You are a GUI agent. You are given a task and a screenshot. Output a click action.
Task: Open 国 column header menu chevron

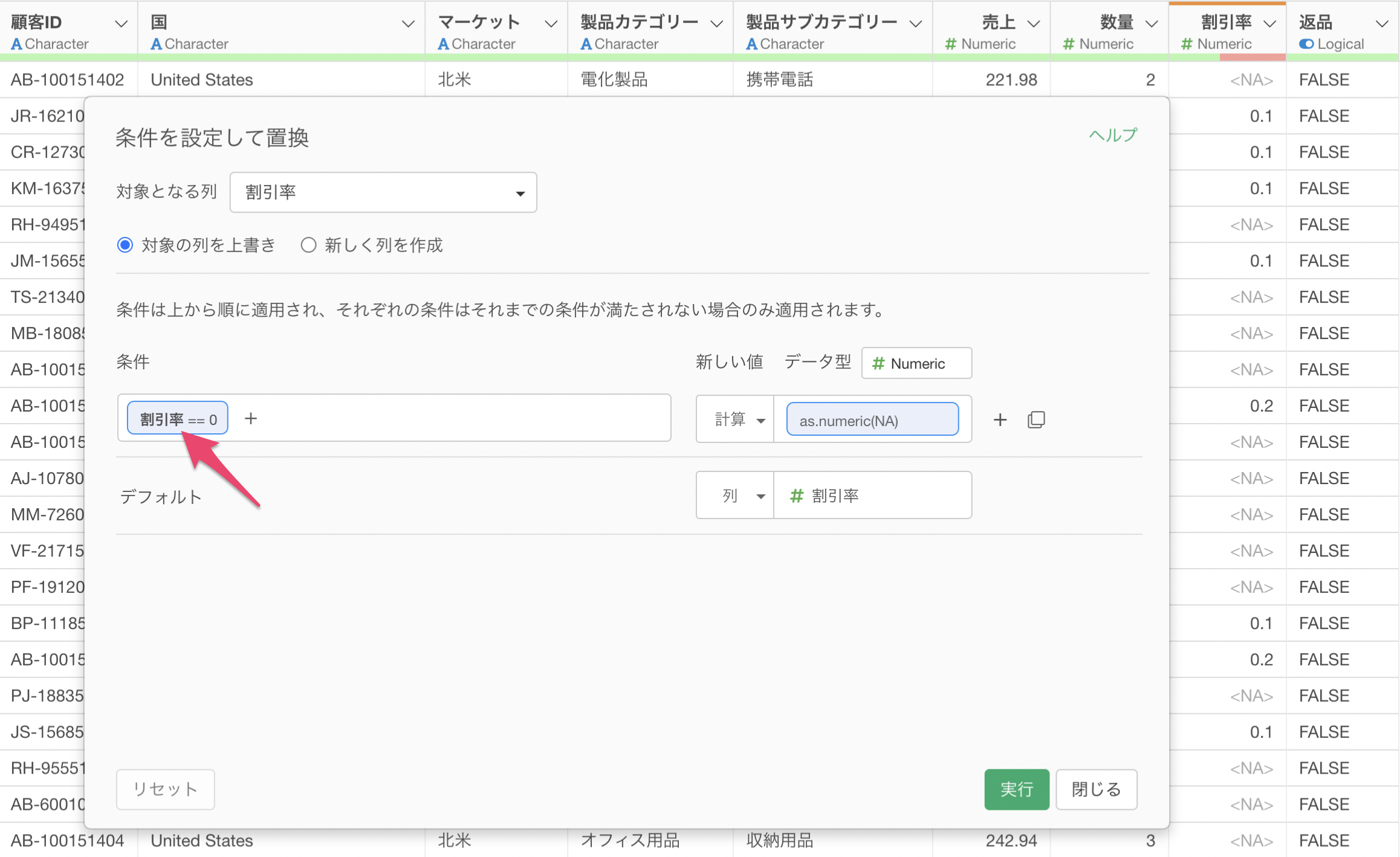pos(408,24)
